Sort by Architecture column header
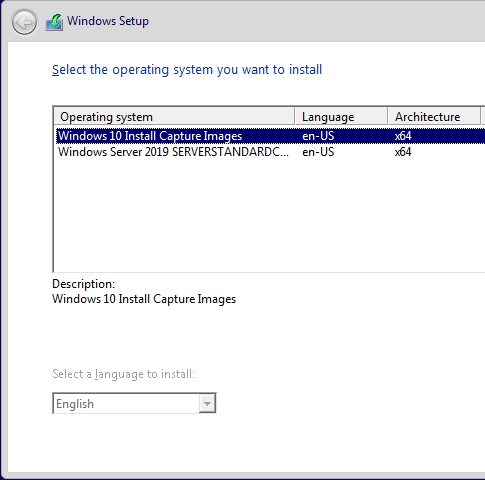 (434, 117)
